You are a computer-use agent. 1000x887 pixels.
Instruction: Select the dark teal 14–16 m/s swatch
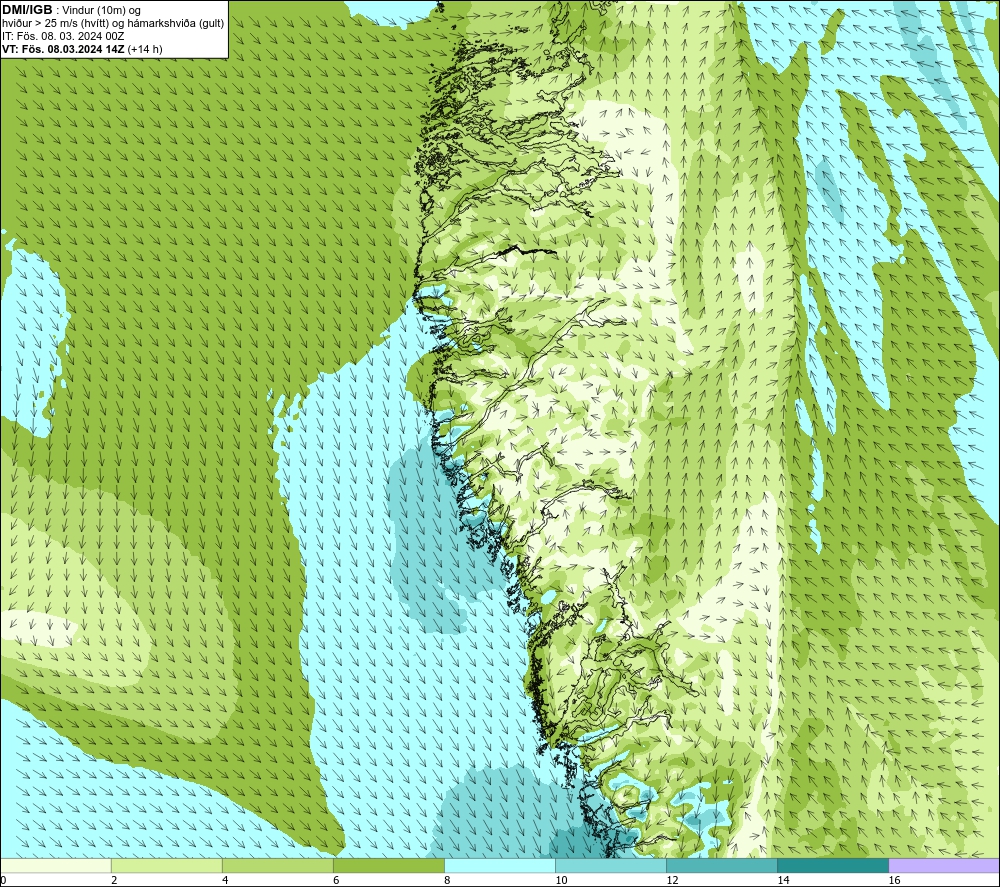833,866
